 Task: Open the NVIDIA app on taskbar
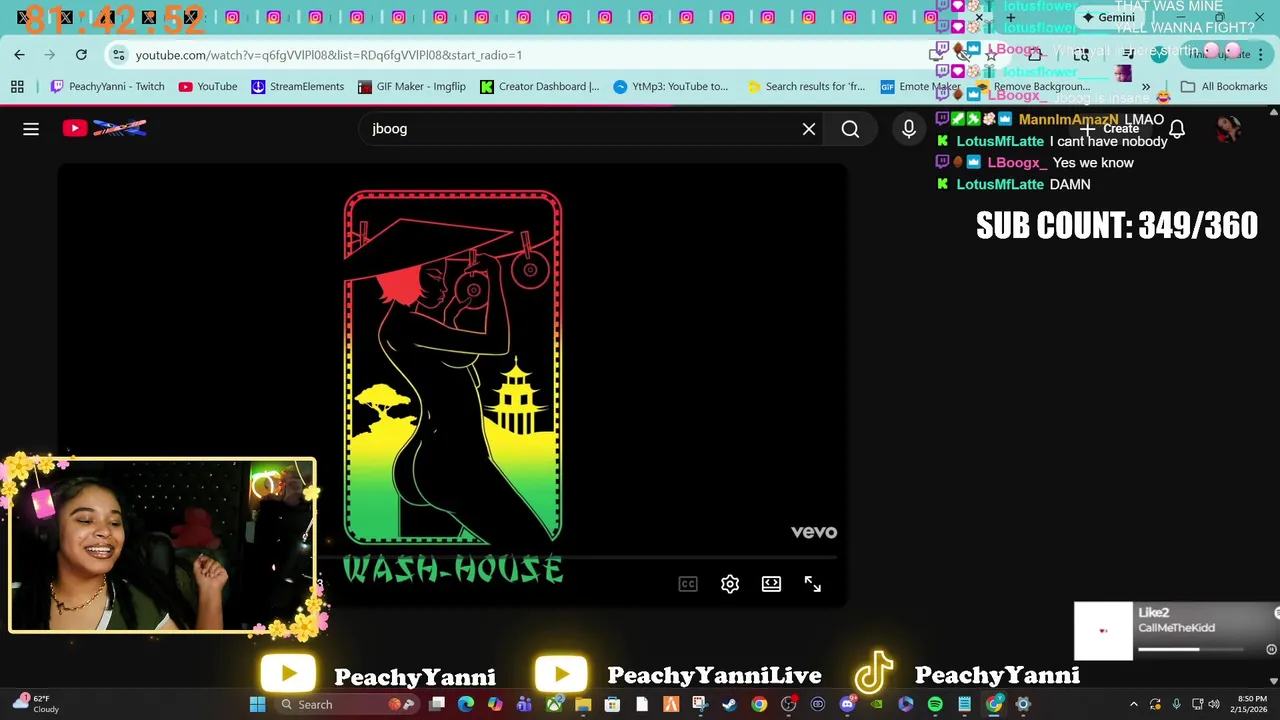pos(876,705)
